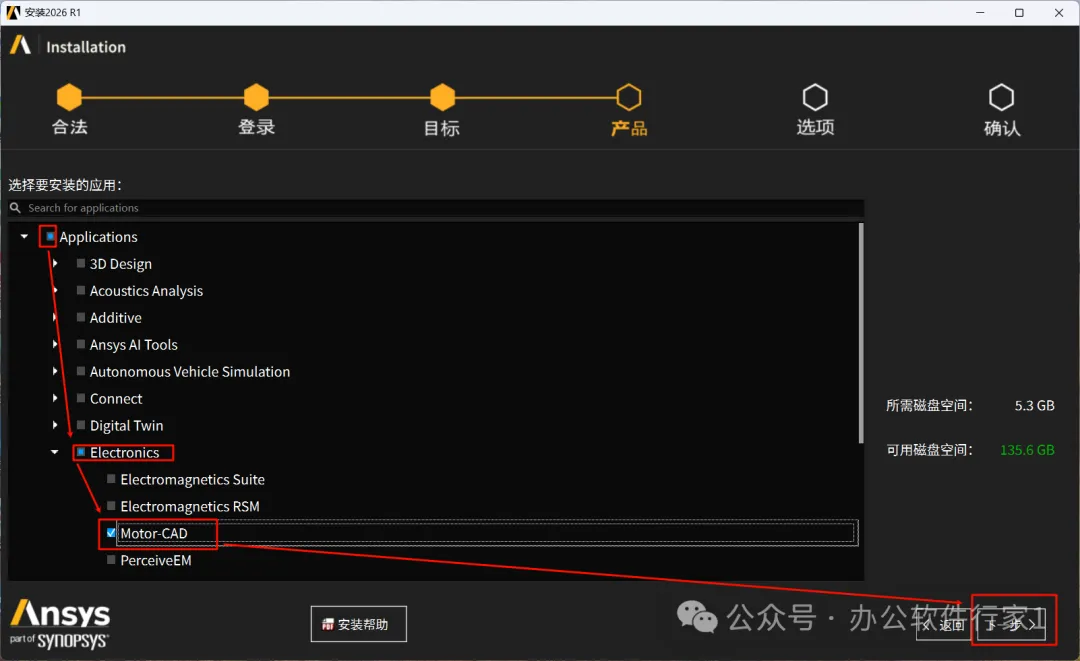Collapse the Electronics node
This screenshot has width=1080, height=661.
pos(54,452)
